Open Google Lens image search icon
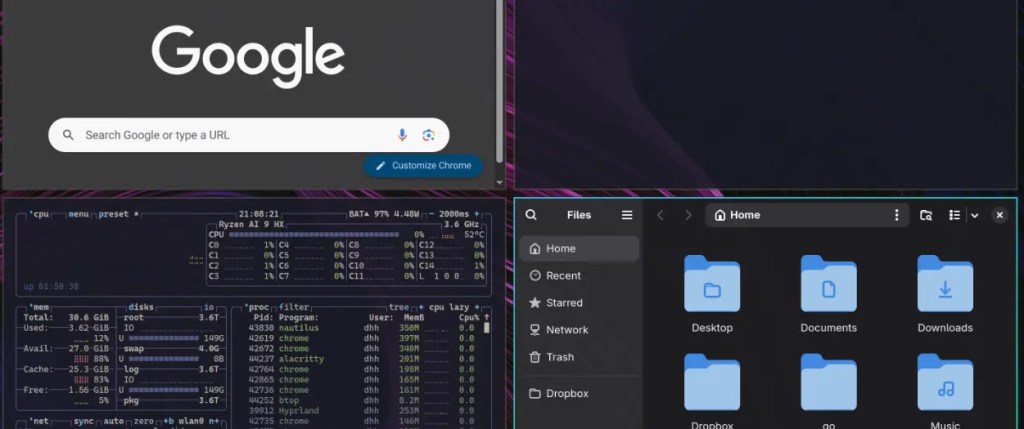 pyautogui.click(x=428, y=135)
